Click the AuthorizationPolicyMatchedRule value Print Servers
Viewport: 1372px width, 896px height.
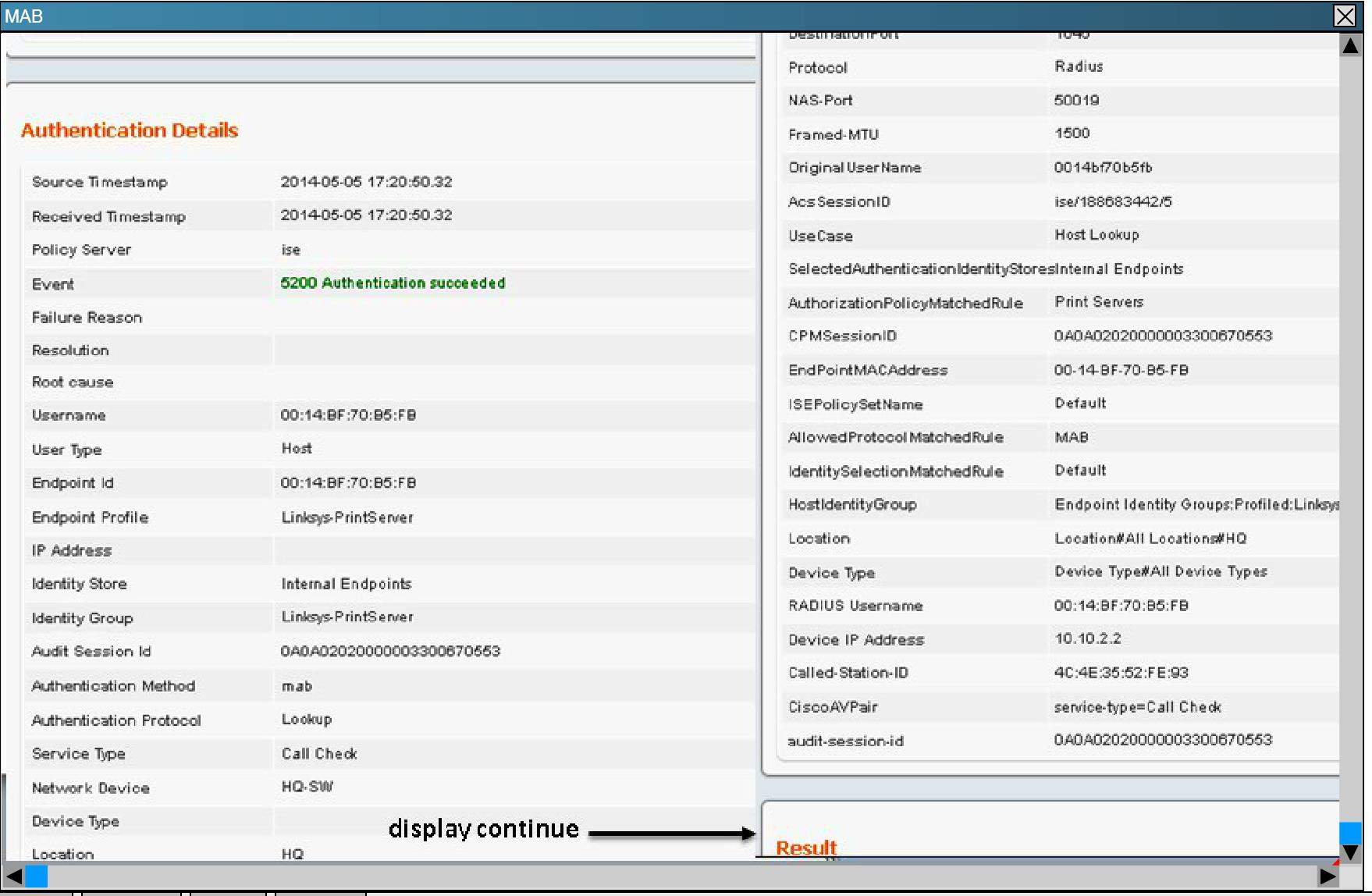(1099, 302)
